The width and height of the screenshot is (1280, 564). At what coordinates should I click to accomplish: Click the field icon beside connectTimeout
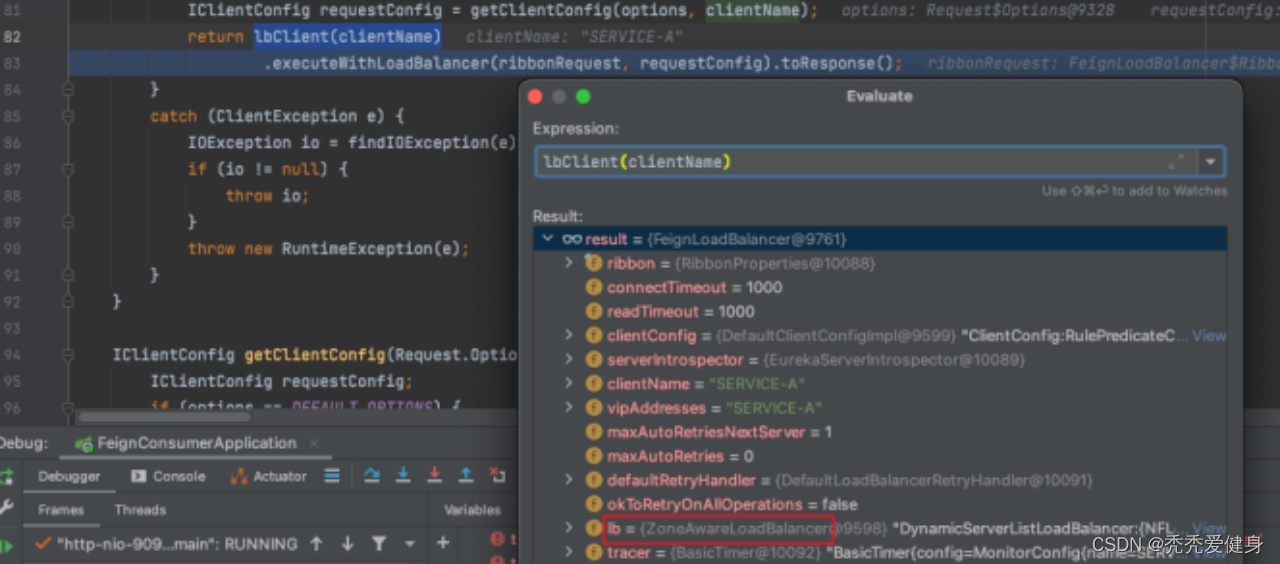coord(594,287)
